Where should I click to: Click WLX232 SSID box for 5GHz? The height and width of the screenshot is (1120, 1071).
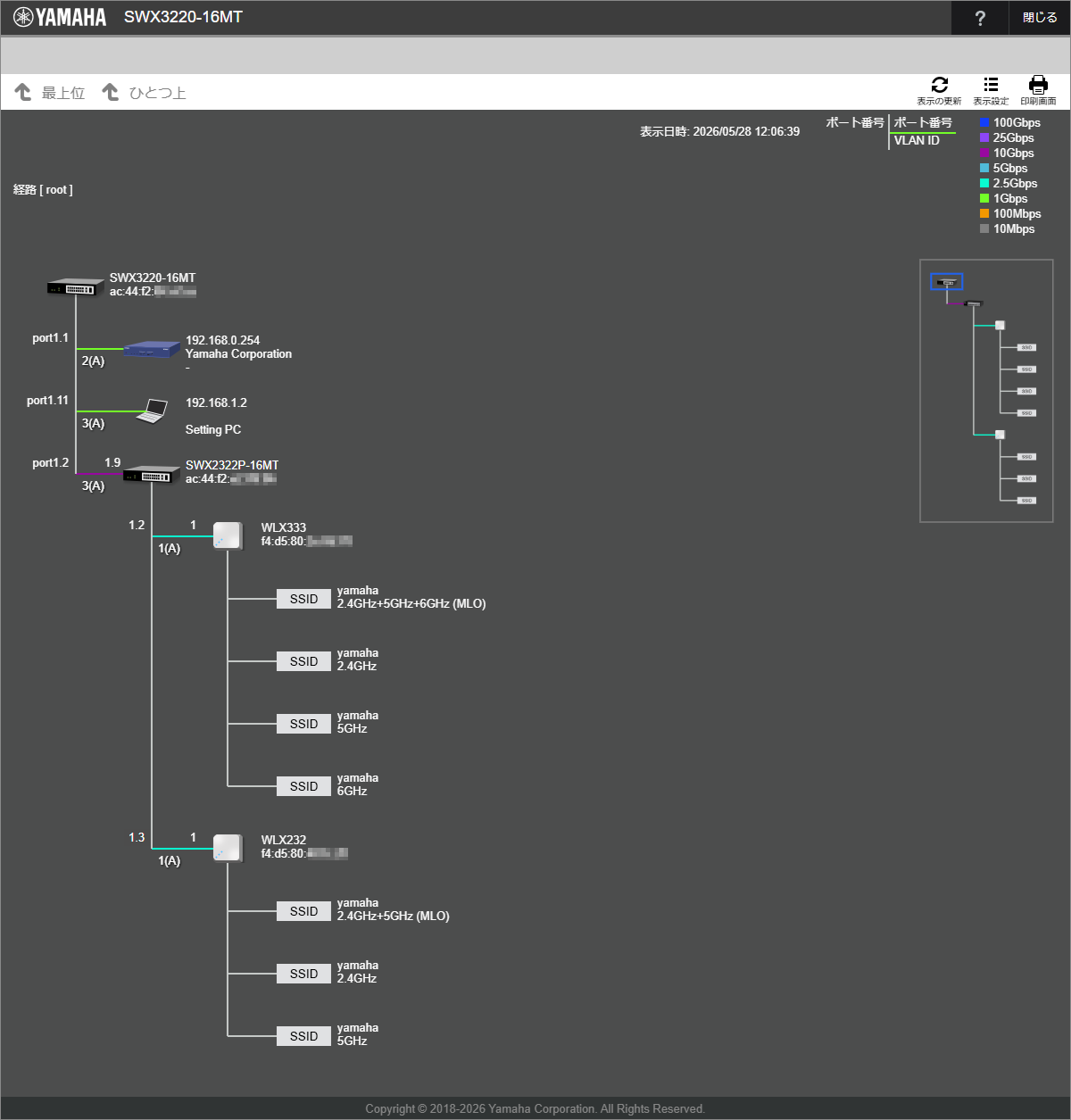click(303, 1036)
